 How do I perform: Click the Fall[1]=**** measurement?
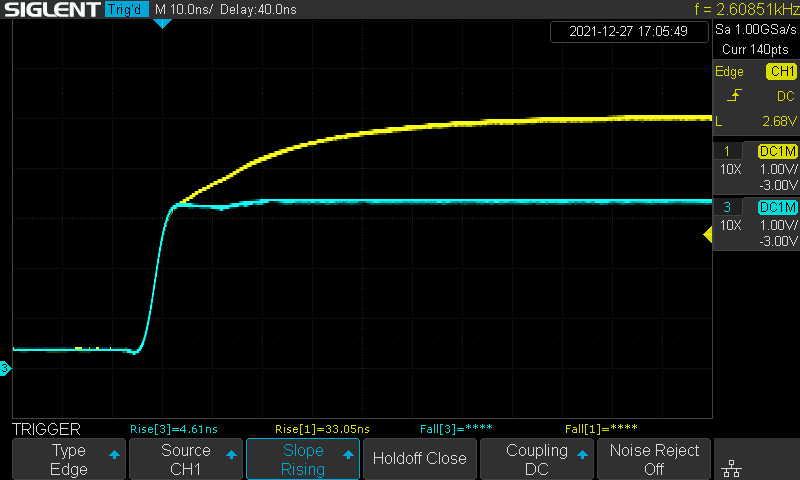click(601, 429)
